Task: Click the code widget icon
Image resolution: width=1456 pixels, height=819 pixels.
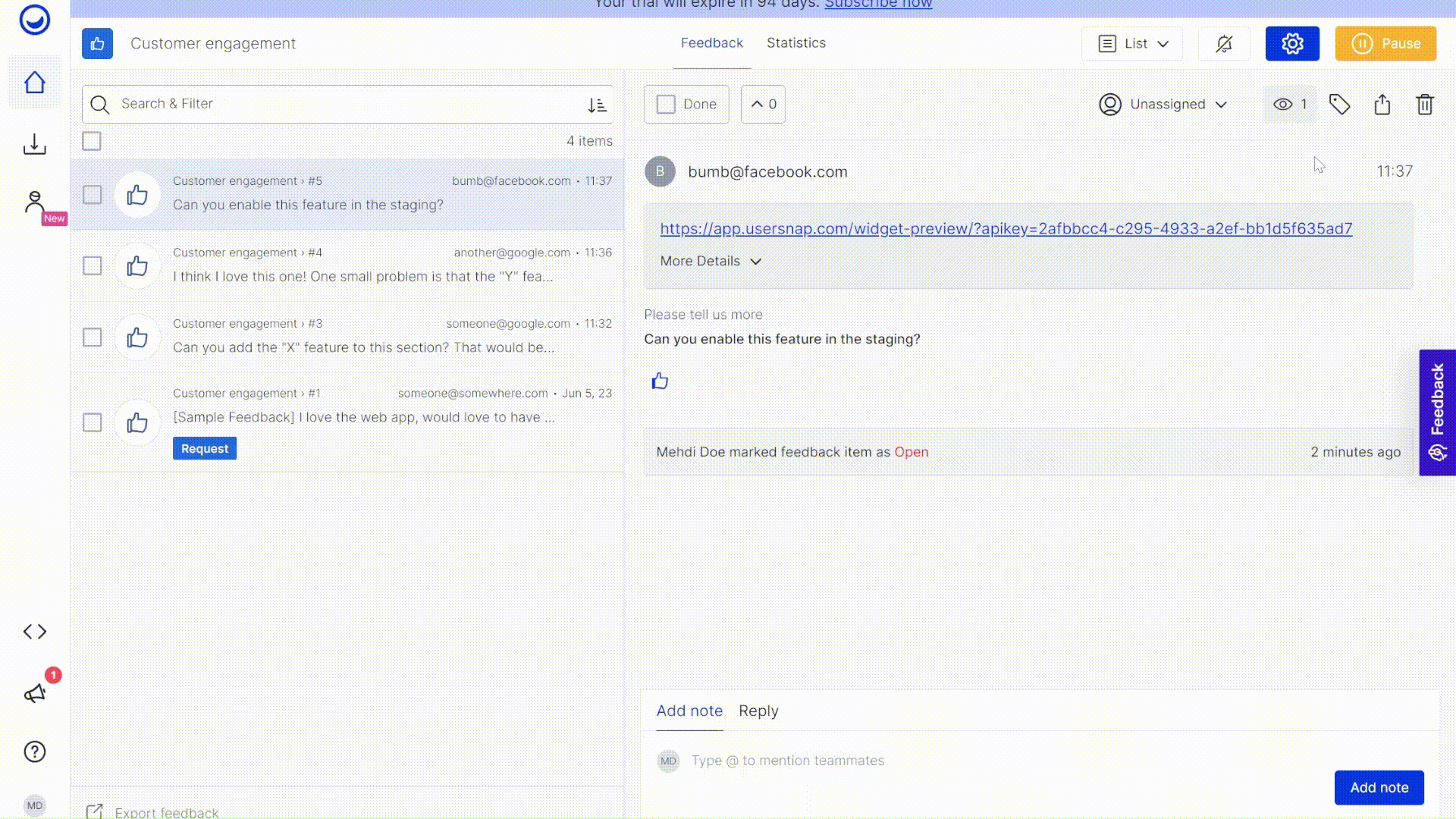Action: pos(35,632)
